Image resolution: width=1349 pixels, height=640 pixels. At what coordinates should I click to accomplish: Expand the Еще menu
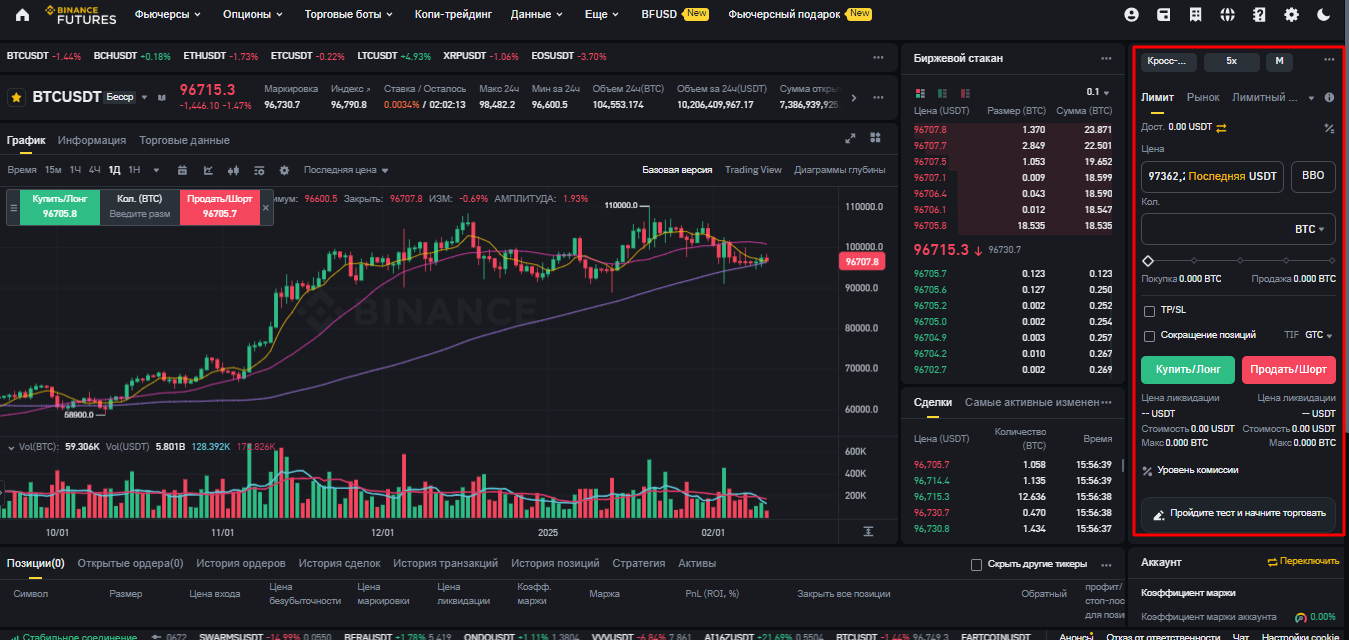602,15
